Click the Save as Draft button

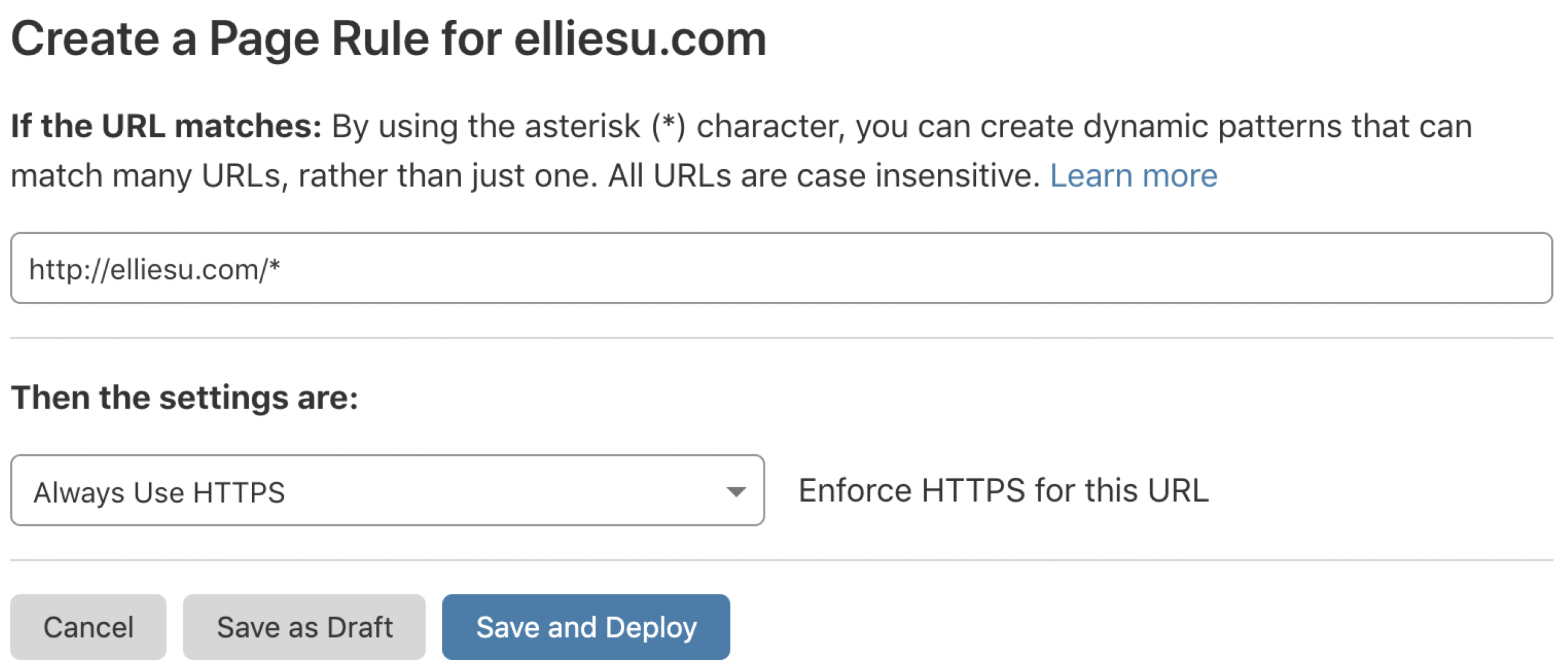pyautogui.click(x=304, y=626)
